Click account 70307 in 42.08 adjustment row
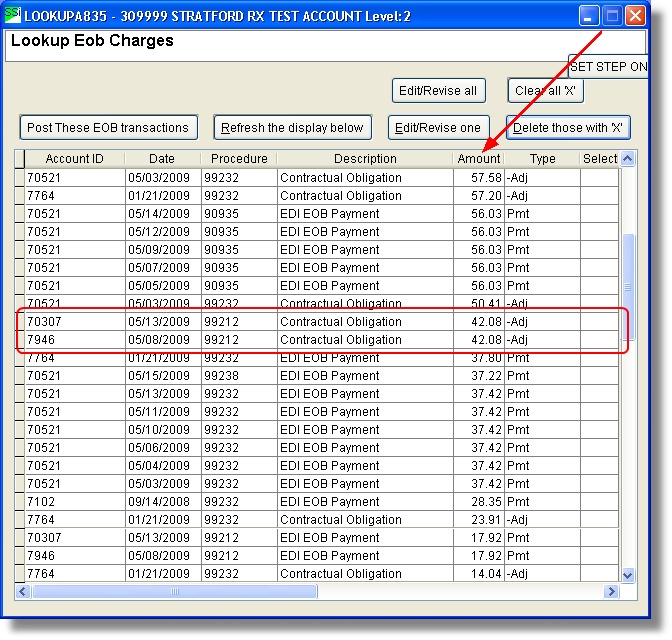The height and width of the screenshot is (640, 672). pyautogui.click(x=44, y=322)
